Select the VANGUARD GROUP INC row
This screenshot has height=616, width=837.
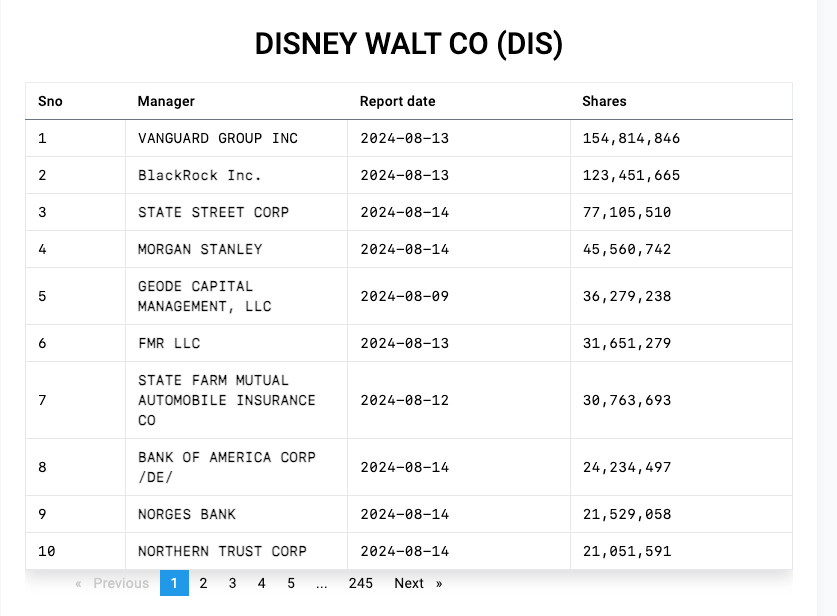218,138
